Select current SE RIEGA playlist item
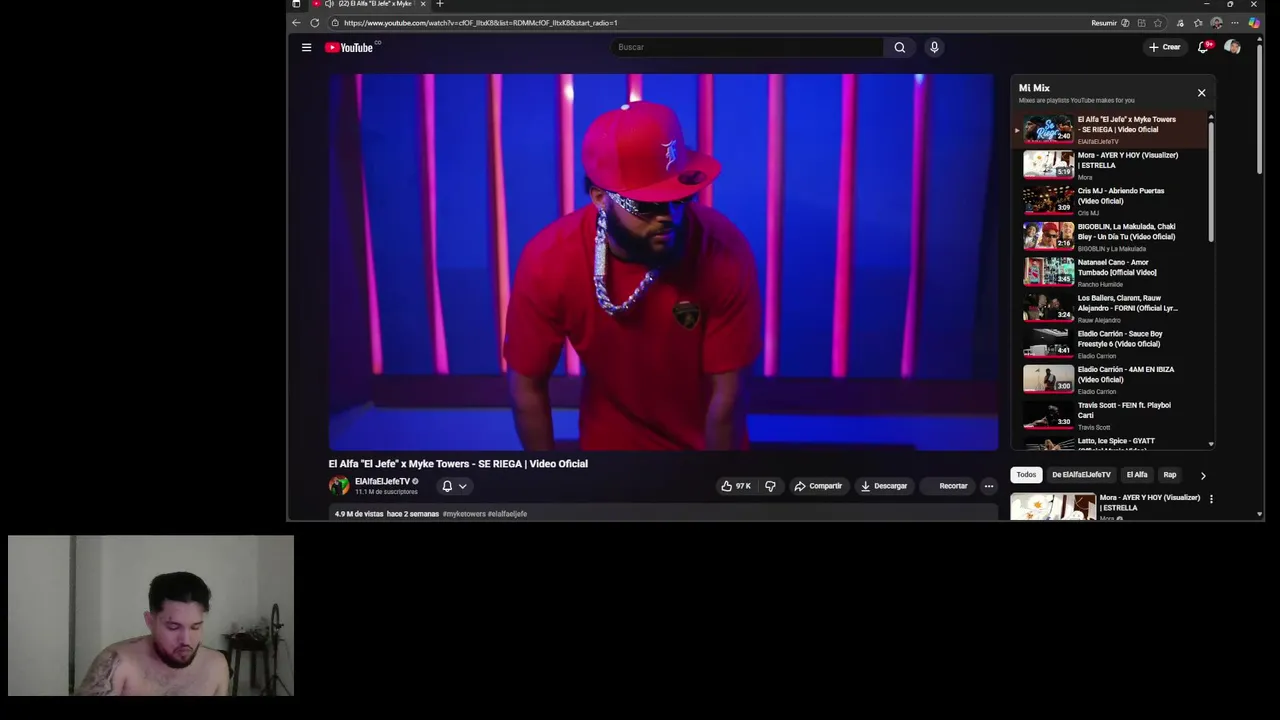Screen dimensions: 1280x720 1111,130
